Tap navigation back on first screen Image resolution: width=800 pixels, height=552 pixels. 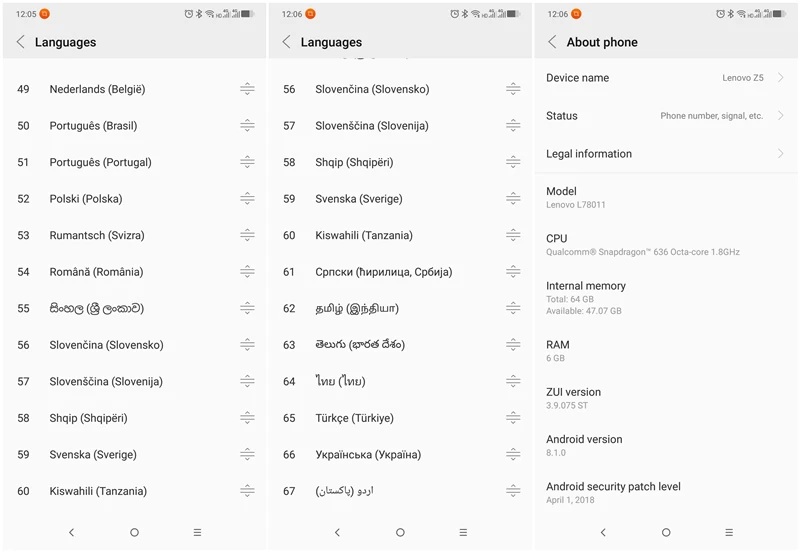coord(71,532)
